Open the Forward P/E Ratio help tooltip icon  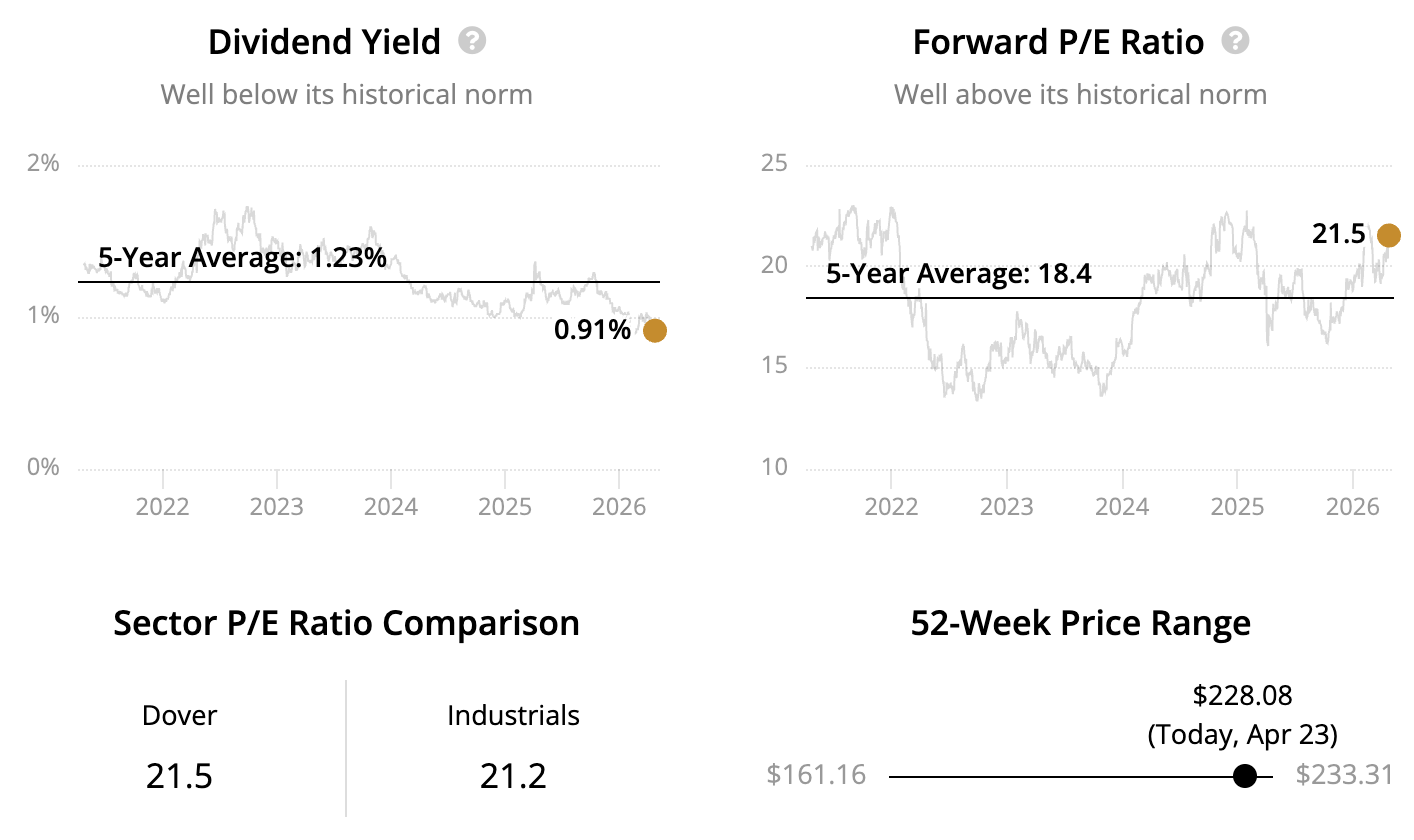coord(1236,42)
